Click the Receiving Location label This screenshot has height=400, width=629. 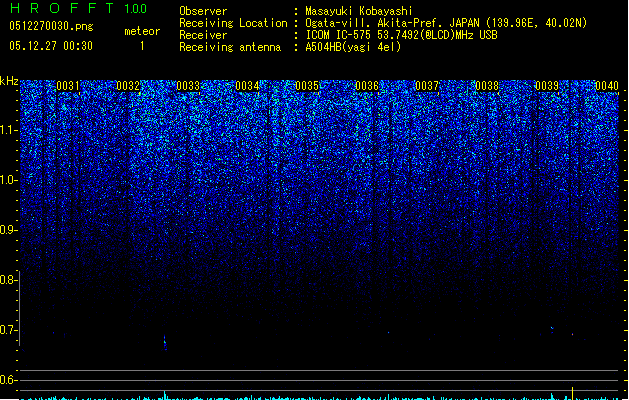[233, 23]
